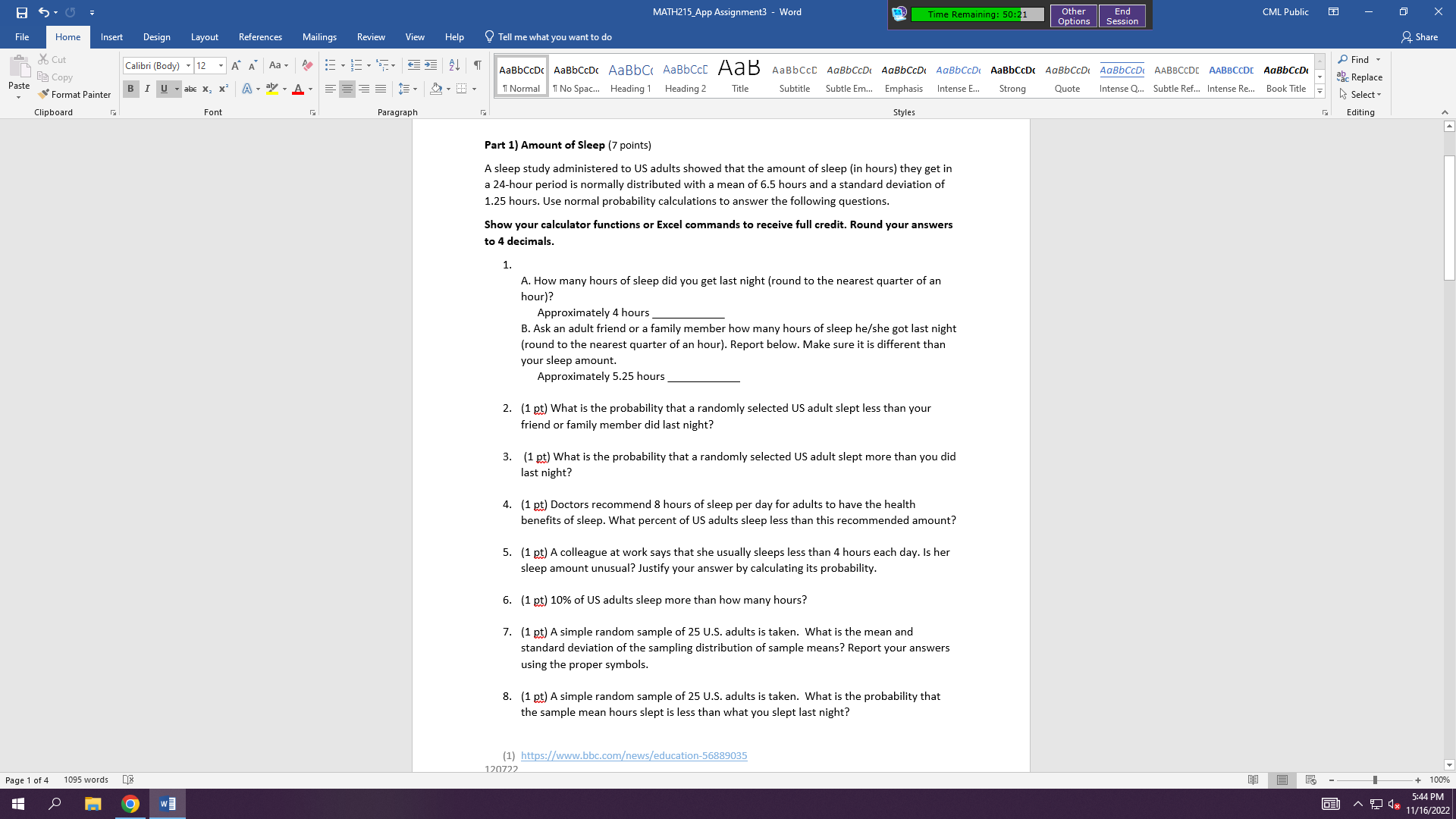Click the End Session button
This screenshot has height=819, width=1456.
pyautogui.click(x=1122, y=16)
